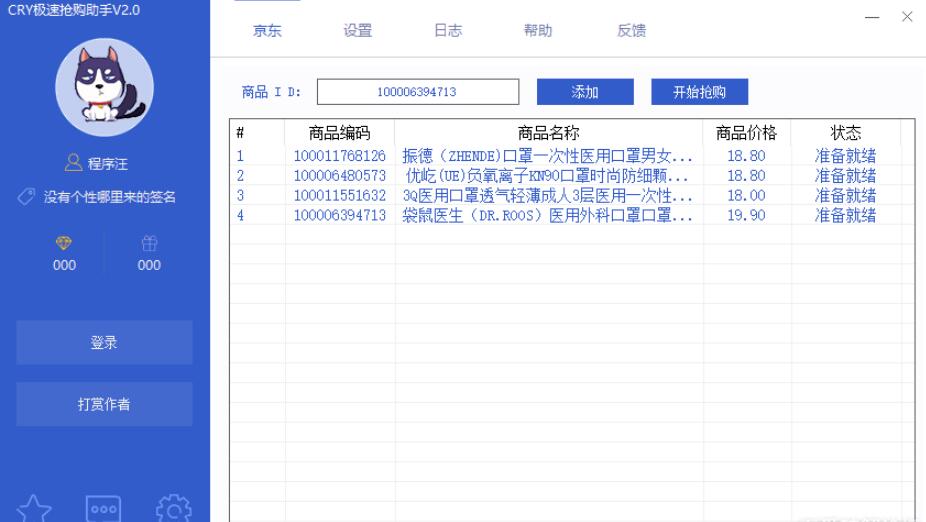Click the 开始抢购 start button

pos(700,92)
